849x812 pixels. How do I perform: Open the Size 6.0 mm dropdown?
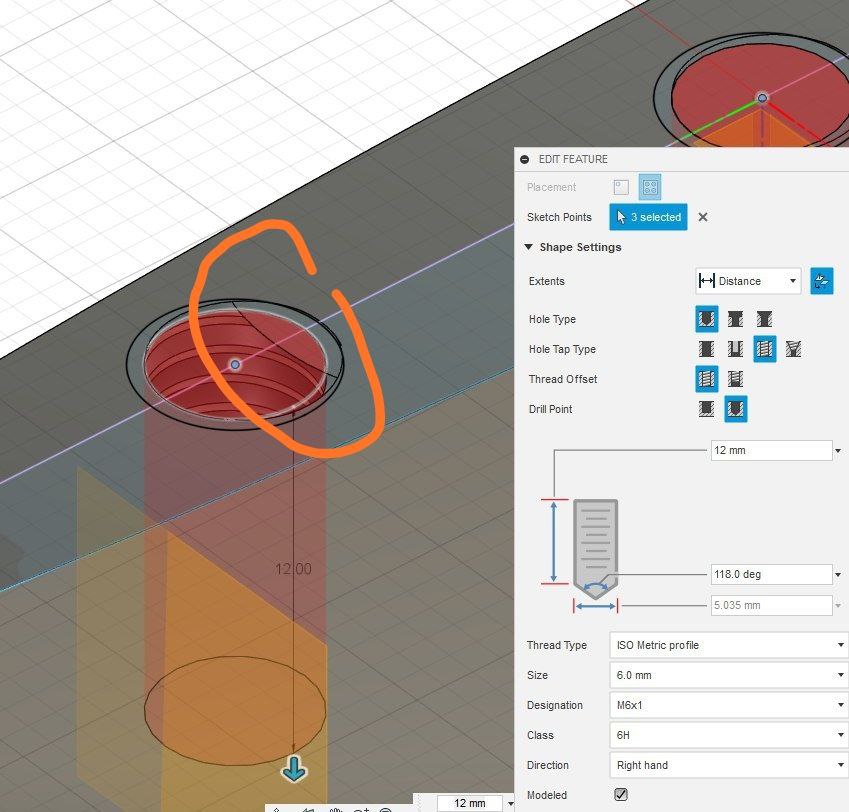(729, 675)
